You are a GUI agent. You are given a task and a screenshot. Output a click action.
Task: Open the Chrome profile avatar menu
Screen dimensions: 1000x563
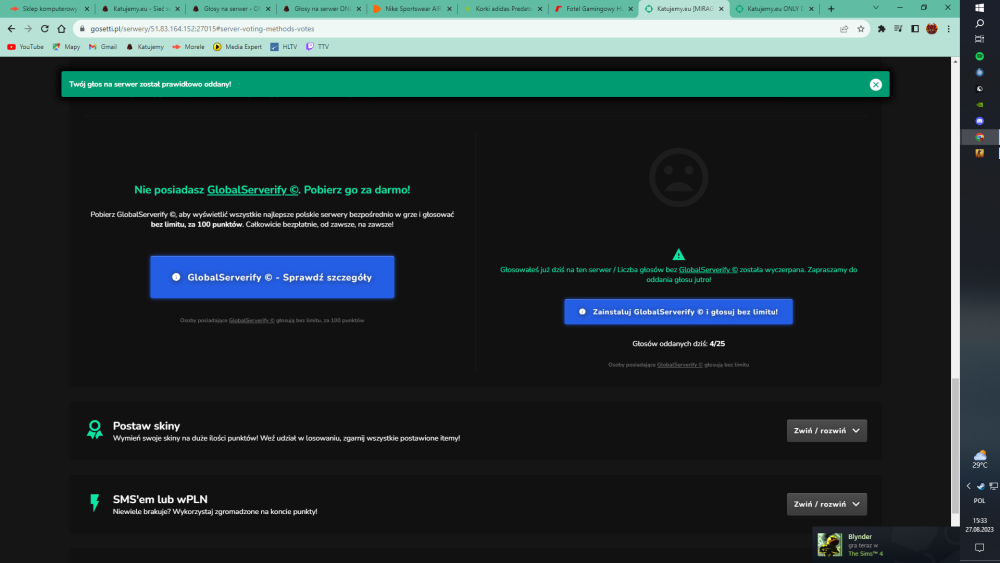pyautogui.click(x=932, y=29)
